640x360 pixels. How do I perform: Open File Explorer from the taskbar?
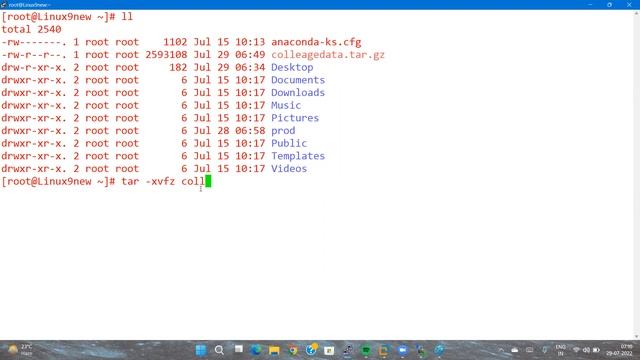pos(274,350)
